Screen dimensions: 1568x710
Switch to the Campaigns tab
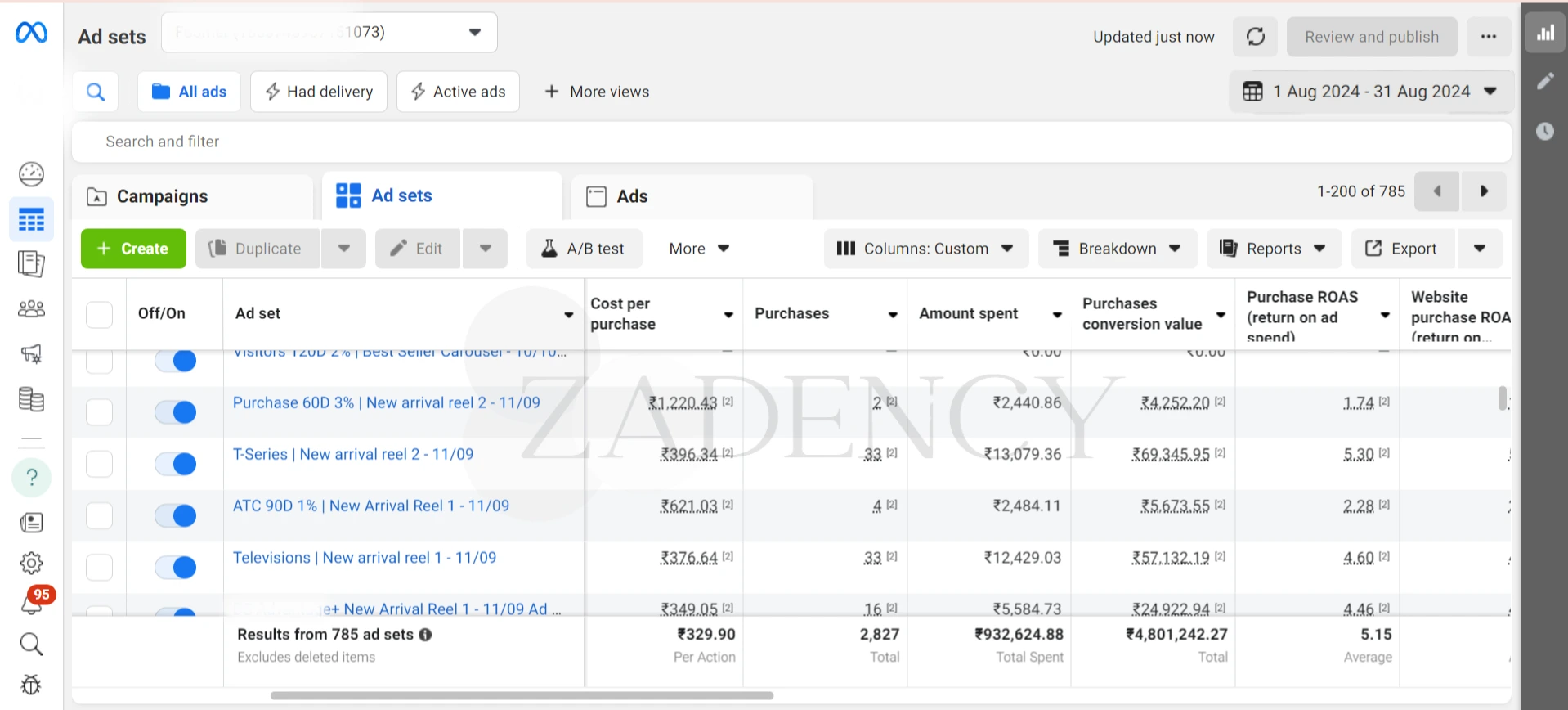point(193,196)
